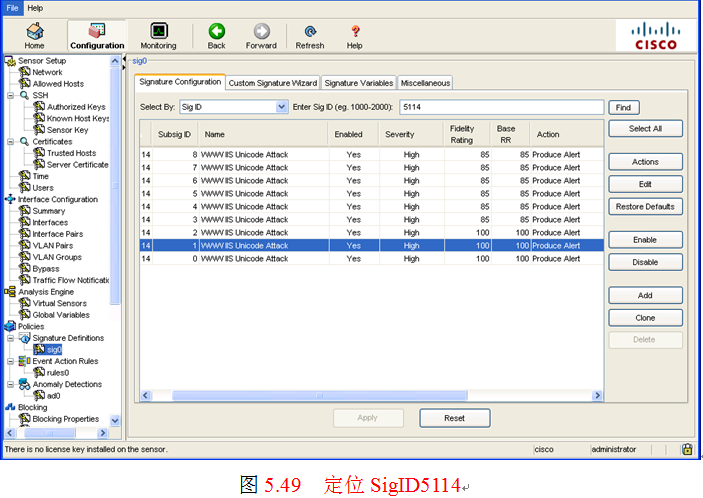Image resolution: width=703 pixels, height=498 pixels.
Task: Click the Fidelity Rating column header
Action: (467, 134)
